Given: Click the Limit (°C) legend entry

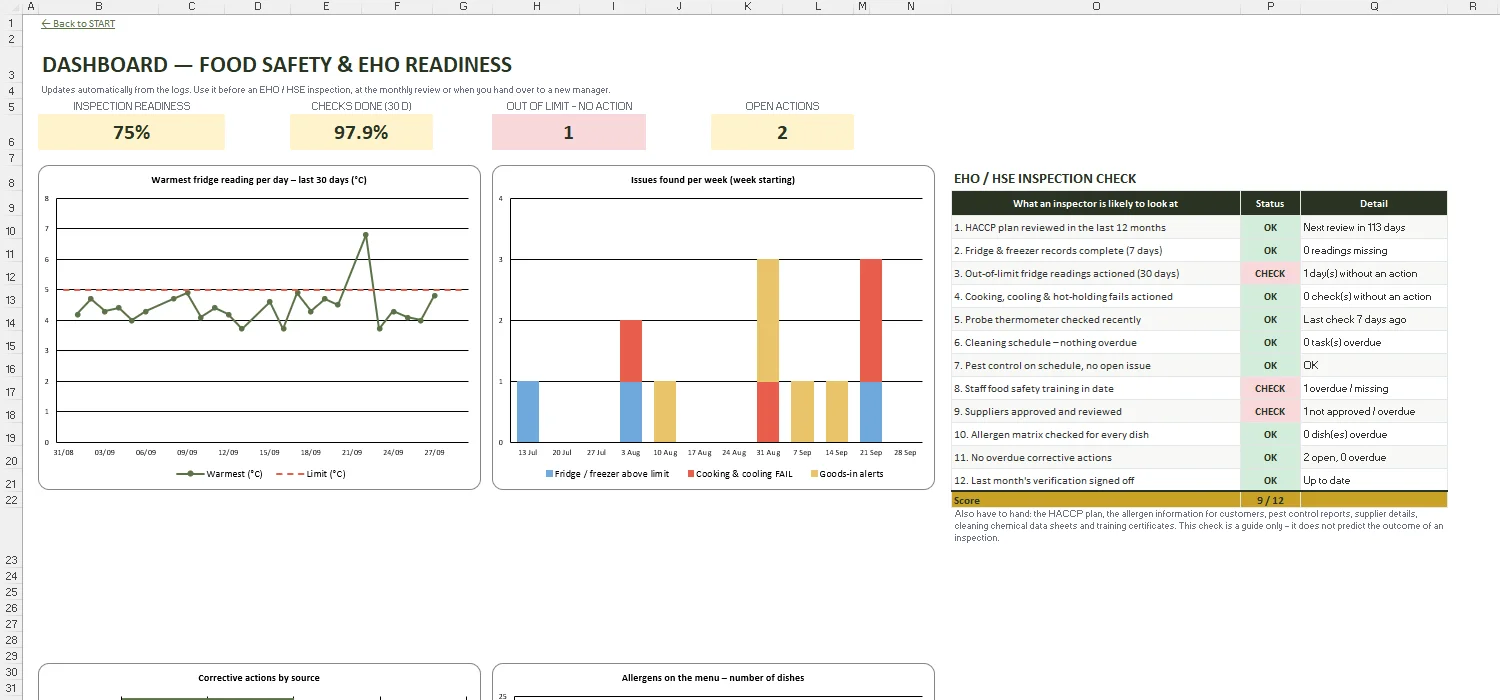Looking at the screenshot, I should (310, 474).
